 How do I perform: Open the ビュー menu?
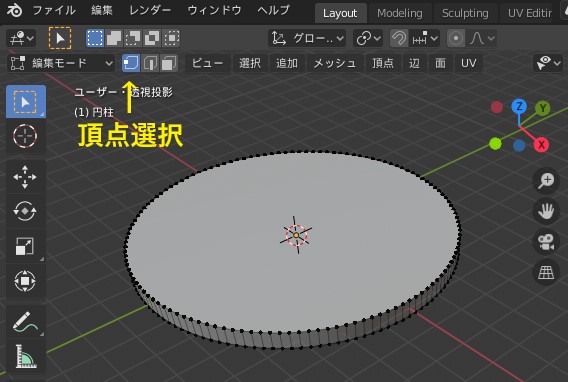tap(208, 63)
